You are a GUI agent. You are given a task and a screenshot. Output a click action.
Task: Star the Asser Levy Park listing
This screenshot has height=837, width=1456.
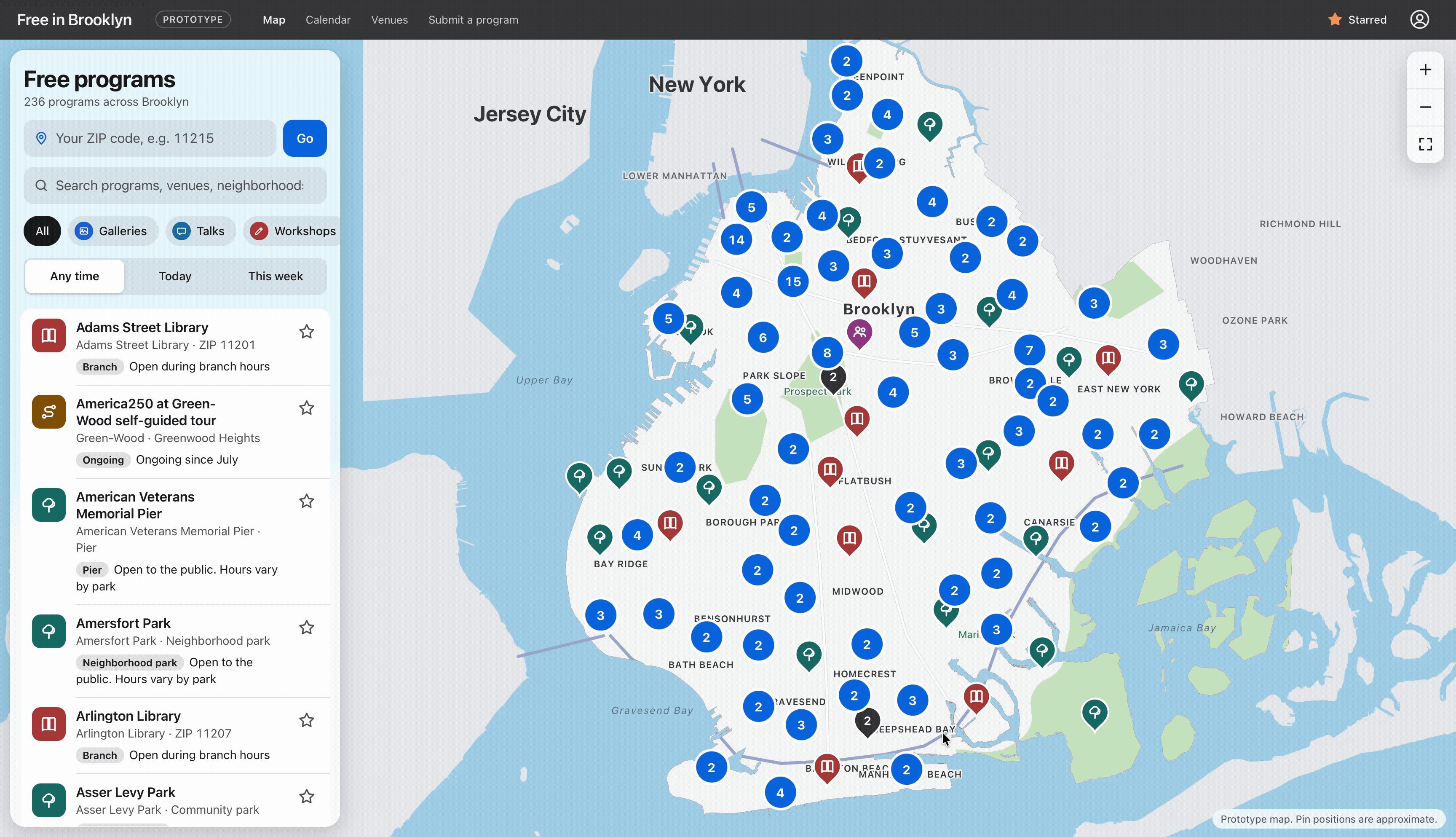click(x=306, y=797)
